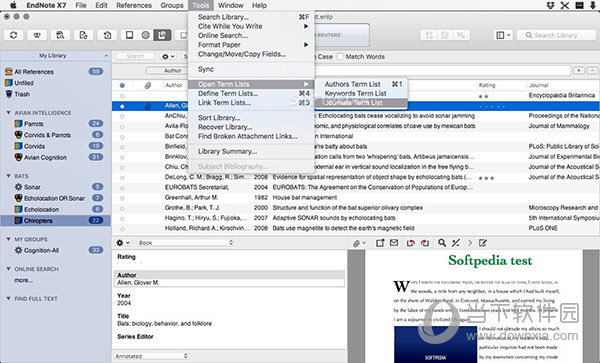Open the File menu
Viewport: 600px width, 363px height.
(x=81, y=5)
